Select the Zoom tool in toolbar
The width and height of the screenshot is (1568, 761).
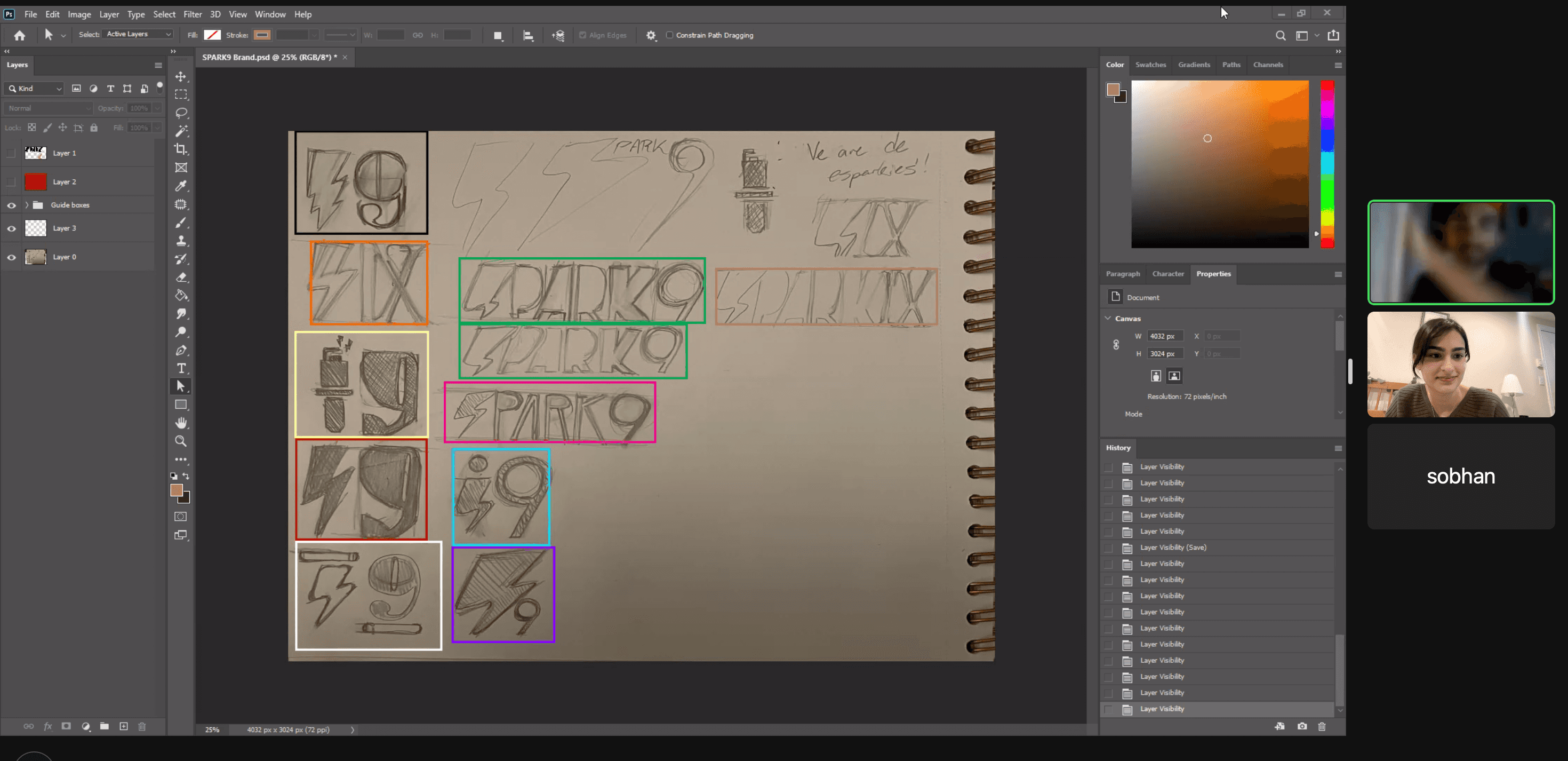(x=181, y=441)
